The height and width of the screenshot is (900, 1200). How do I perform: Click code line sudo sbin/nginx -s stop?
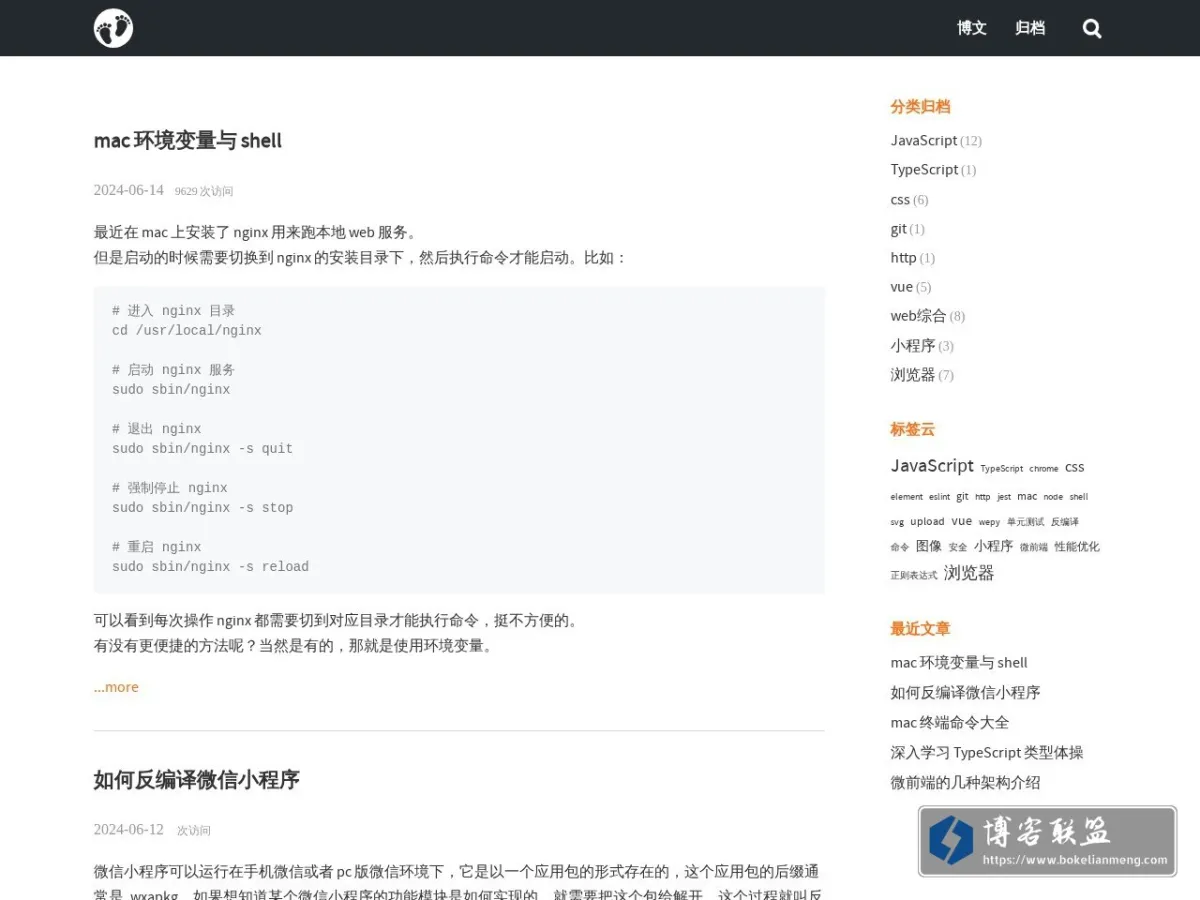tap(203, 508)
